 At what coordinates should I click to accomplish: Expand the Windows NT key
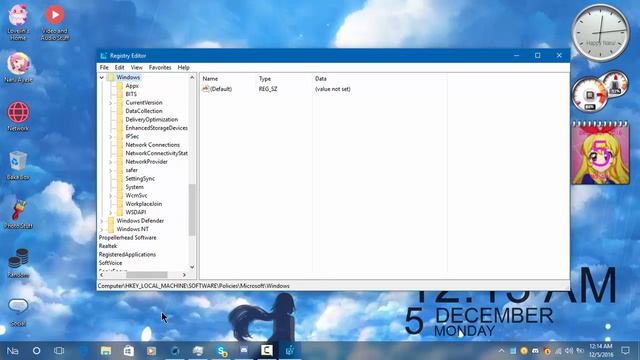(102, 229)
